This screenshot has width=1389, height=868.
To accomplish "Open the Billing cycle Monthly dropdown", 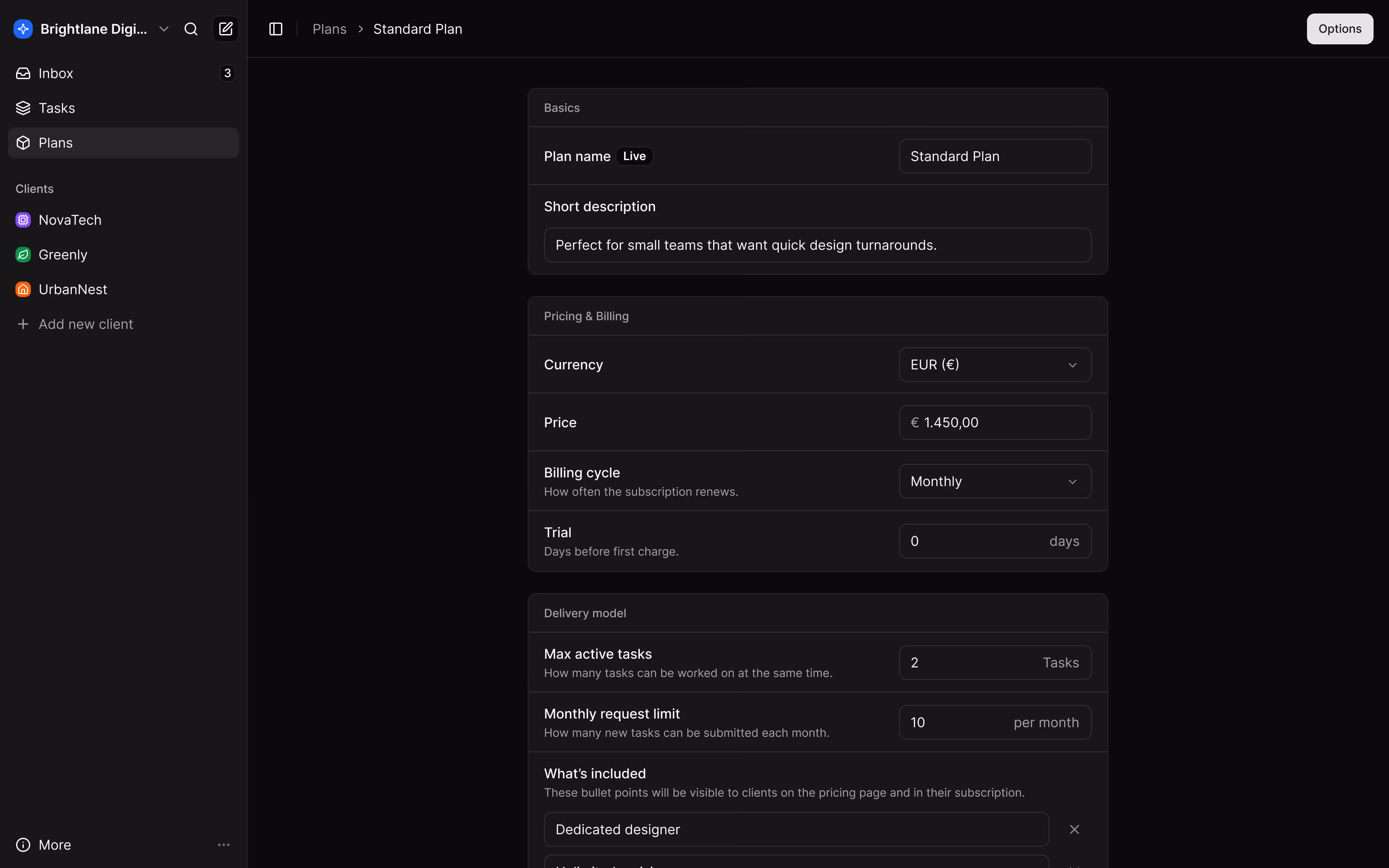I will 994,481.
